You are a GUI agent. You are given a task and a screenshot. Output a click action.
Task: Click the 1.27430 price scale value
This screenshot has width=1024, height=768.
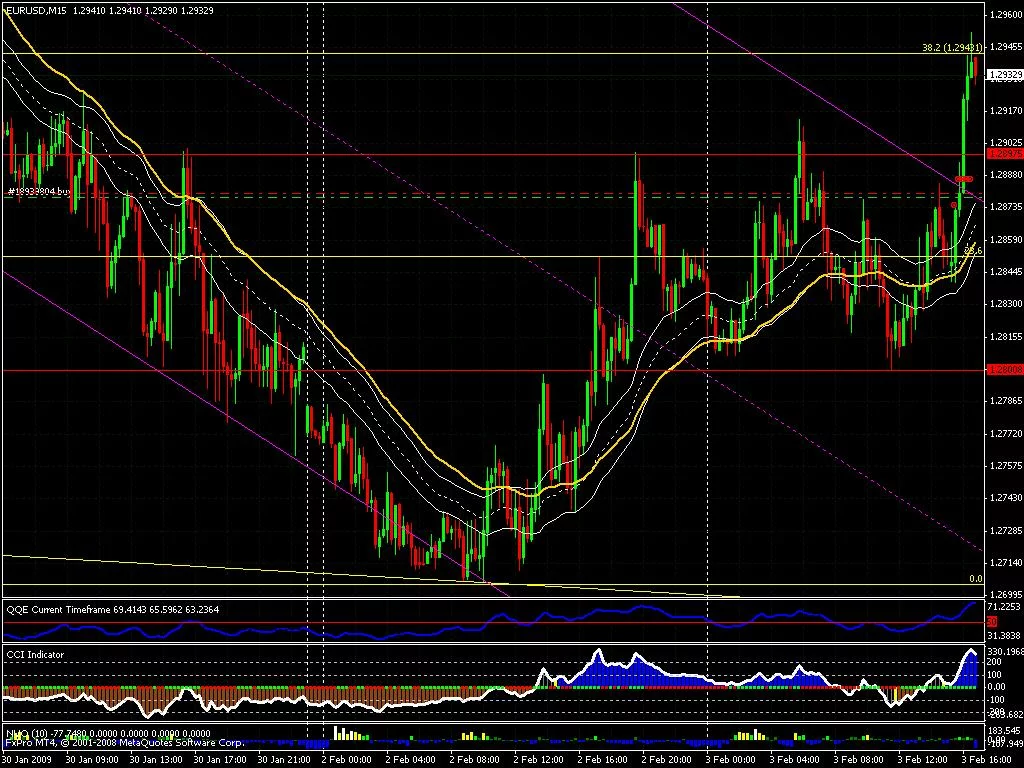coord(1006,498)
